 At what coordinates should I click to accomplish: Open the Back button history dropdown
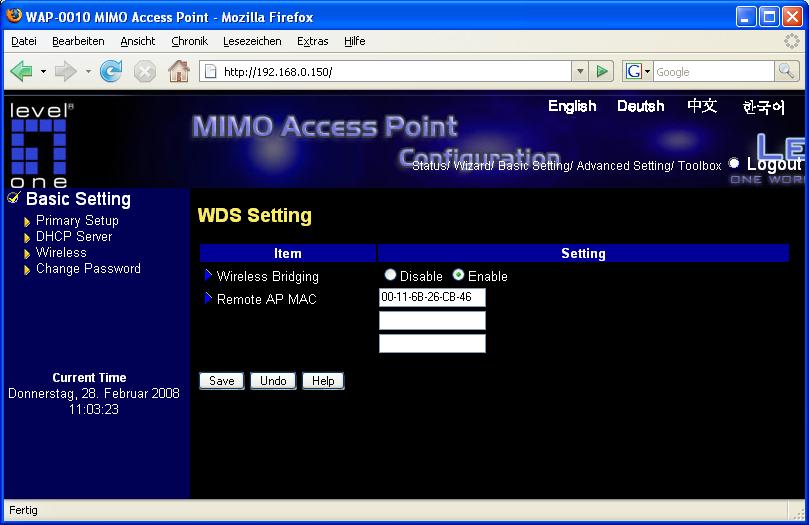pos(43,72)
